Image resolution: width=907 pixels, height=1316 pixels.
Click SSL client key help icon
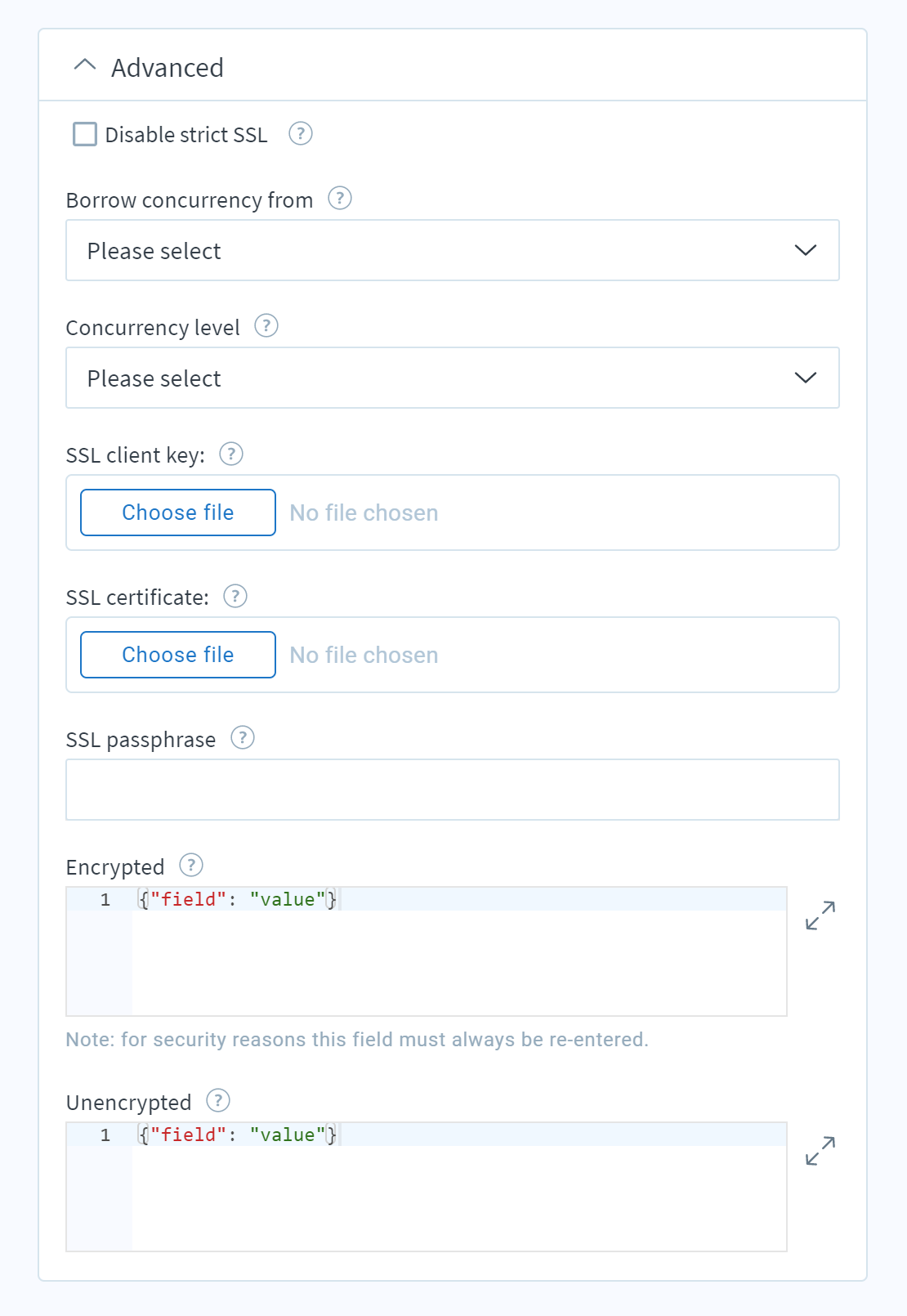[x=231, y=454]
